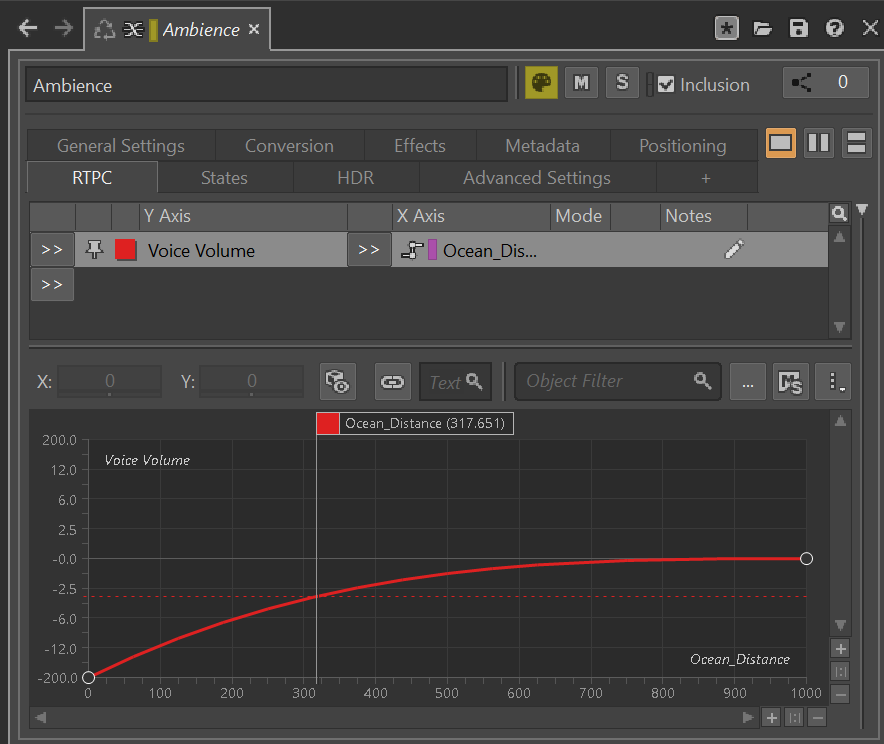The width and height of the screenshot is (884, 744).
Task: Click the red Voice Volume curve color swatch
Action: tap(125, 250)
